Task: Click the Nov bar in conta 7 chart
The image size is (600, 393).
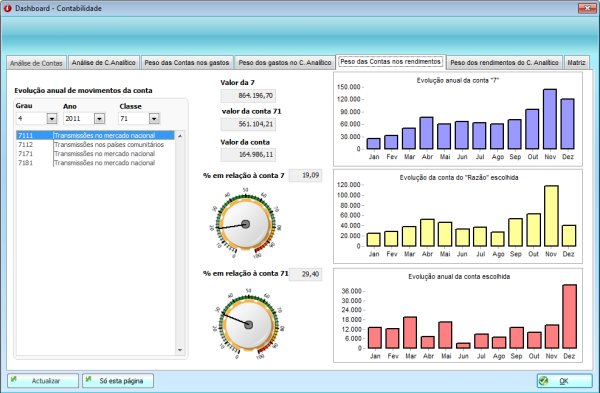Action: (550, 119)
